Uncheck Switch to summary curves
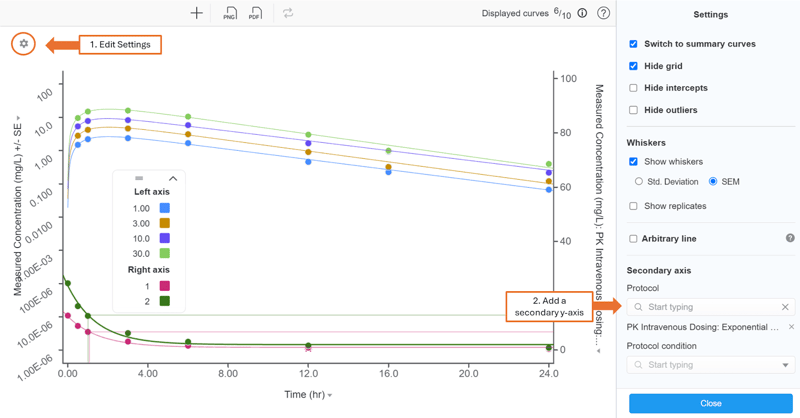The height and width of the screenshot is (418, 800). point(633,44)
